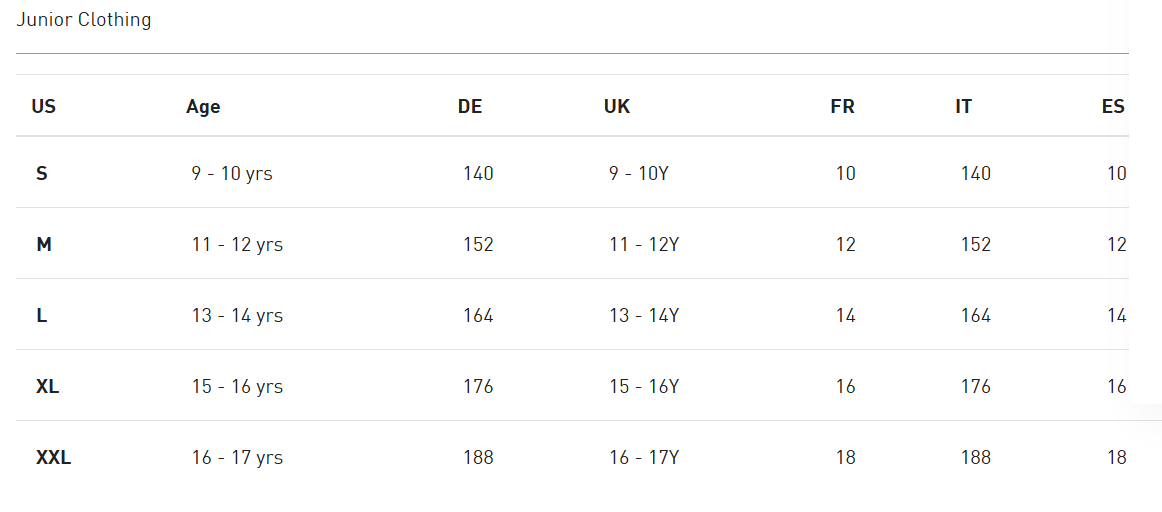Select the UK value 13 - 14Y

point(644,316)
